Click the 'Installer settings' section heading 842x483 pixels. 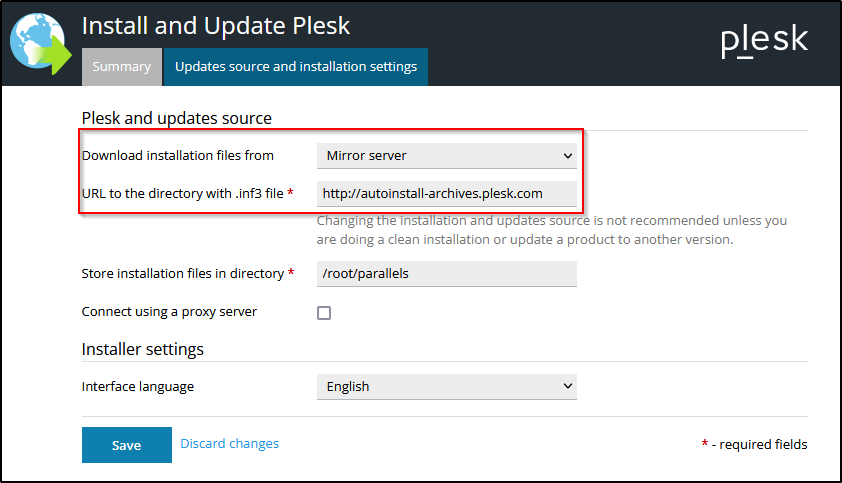click(142, 349)
